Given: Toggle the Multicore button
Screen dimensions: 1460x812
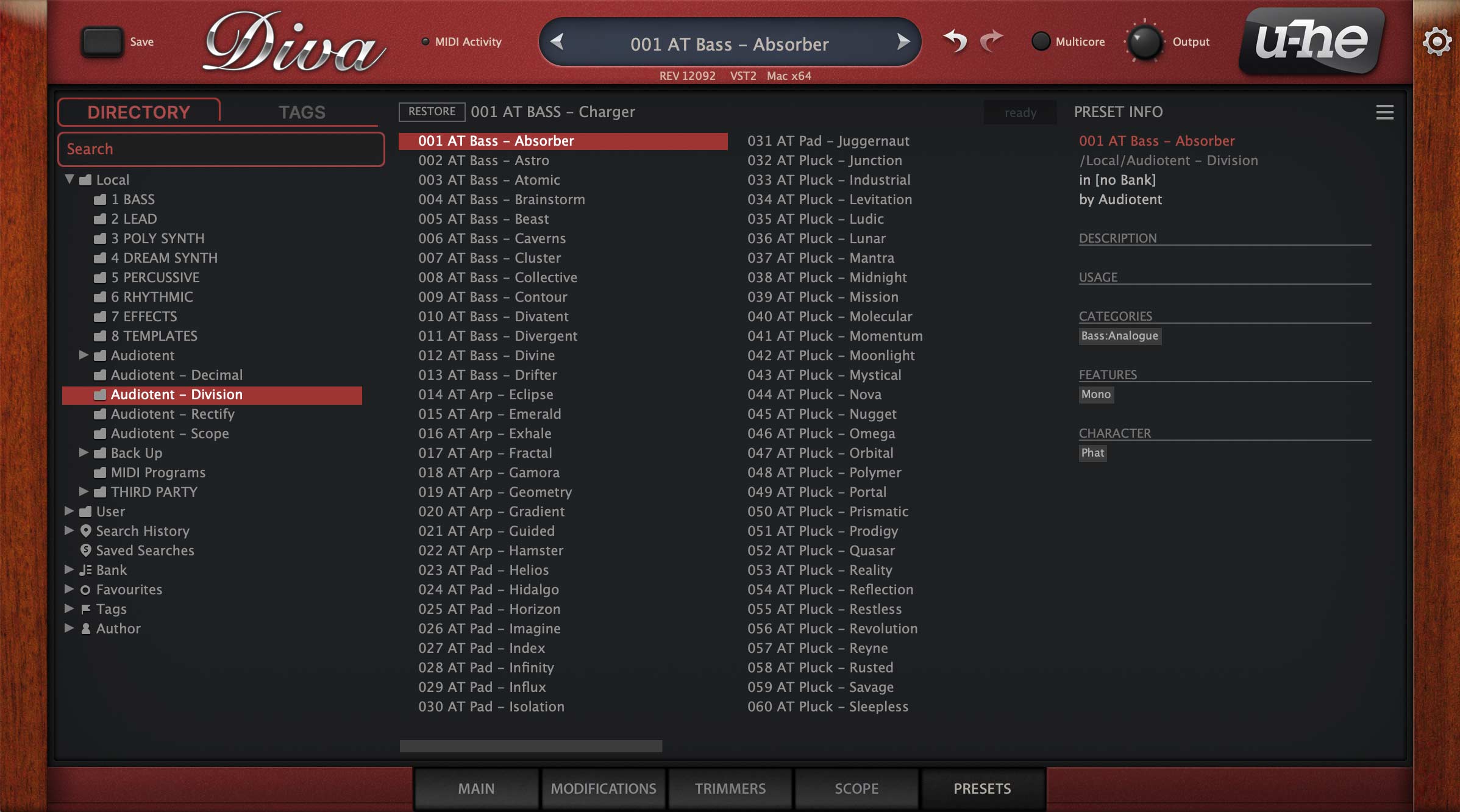Looking at the screenshot, I should (1041, 41).
